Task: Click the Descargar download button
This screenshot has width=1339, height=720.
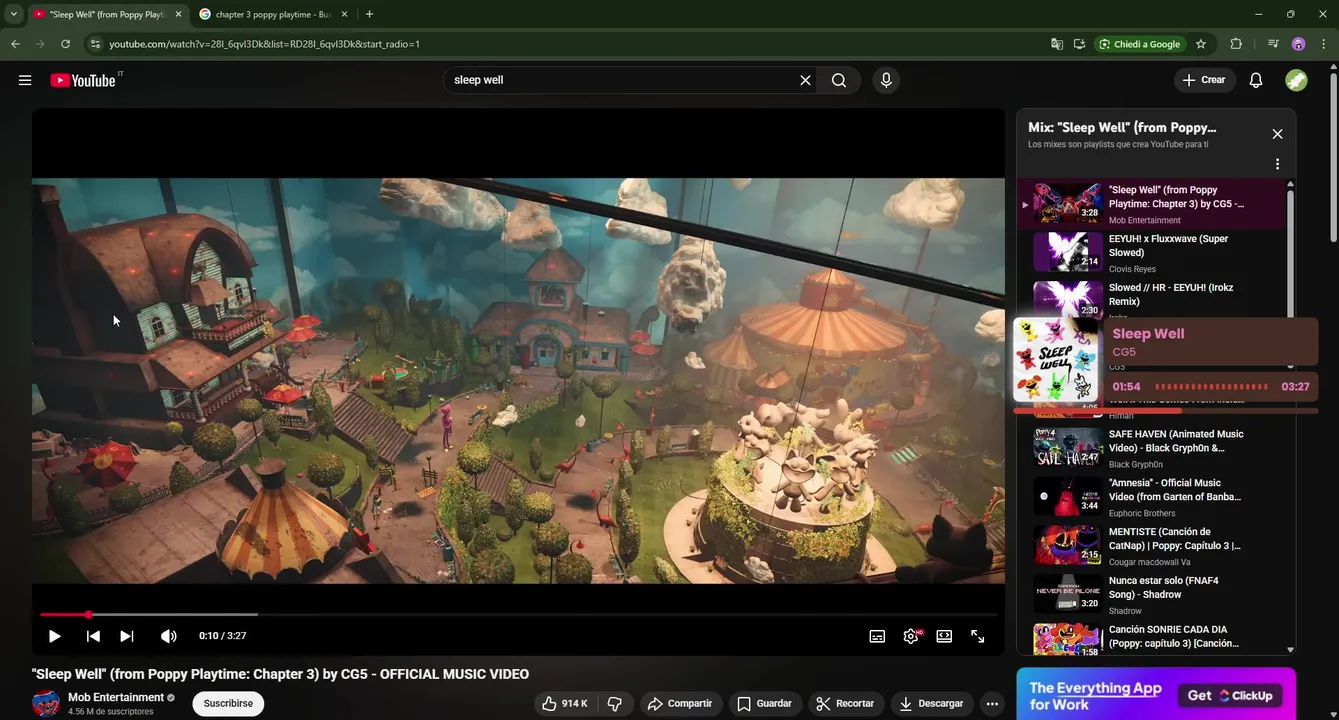Action: click(x=932, y=704)
